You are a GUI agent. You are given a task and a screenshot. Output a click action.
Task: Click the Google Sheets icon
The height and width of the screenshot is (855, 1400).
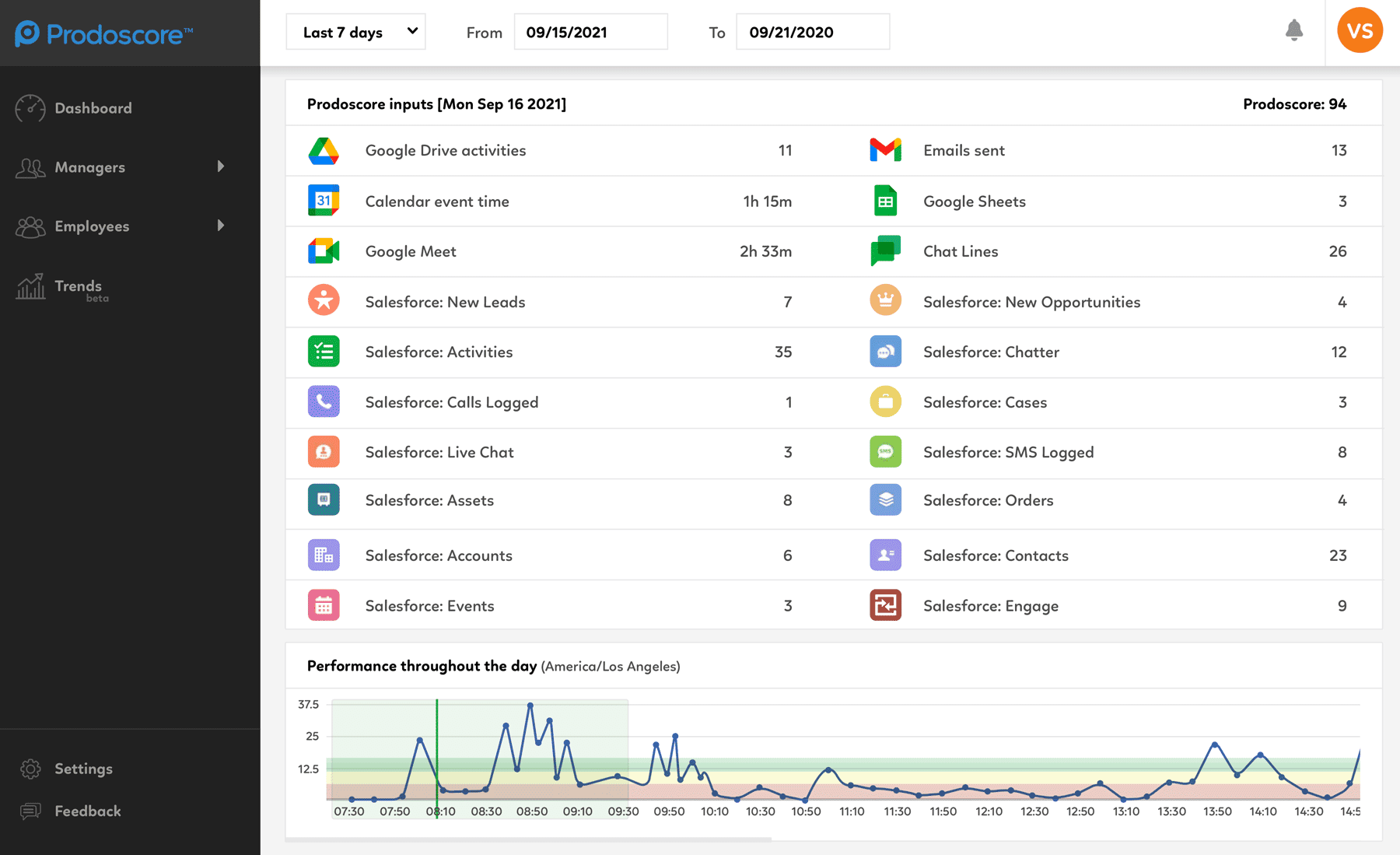[885, 201]
